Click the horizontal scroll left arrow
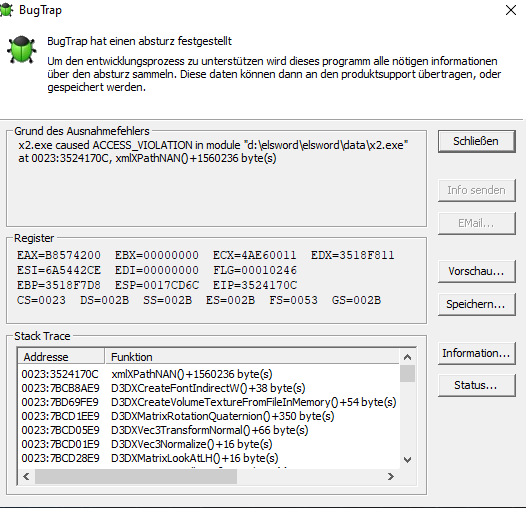 coord(26,476)
